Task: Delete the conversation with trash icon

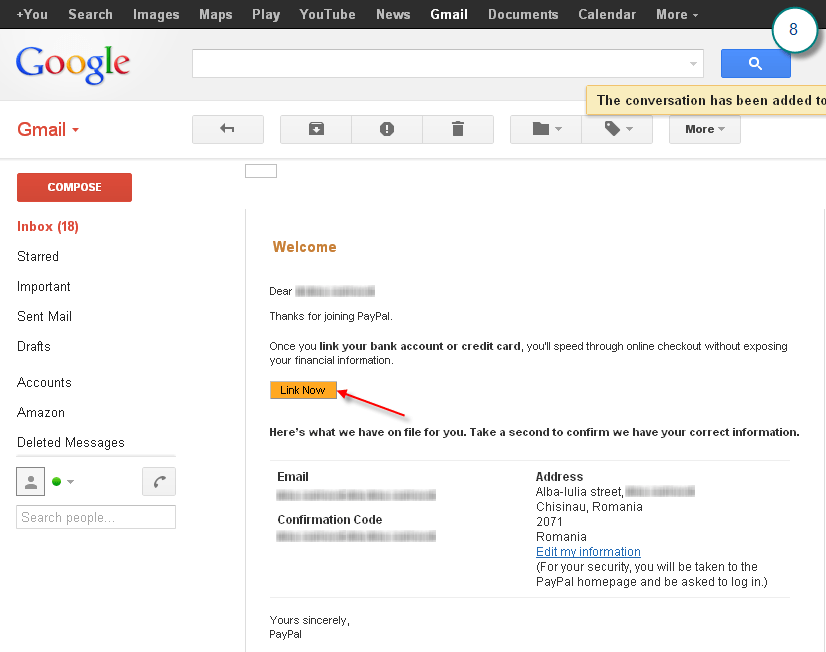Action: pyautogui.click(x=458, y=129)
